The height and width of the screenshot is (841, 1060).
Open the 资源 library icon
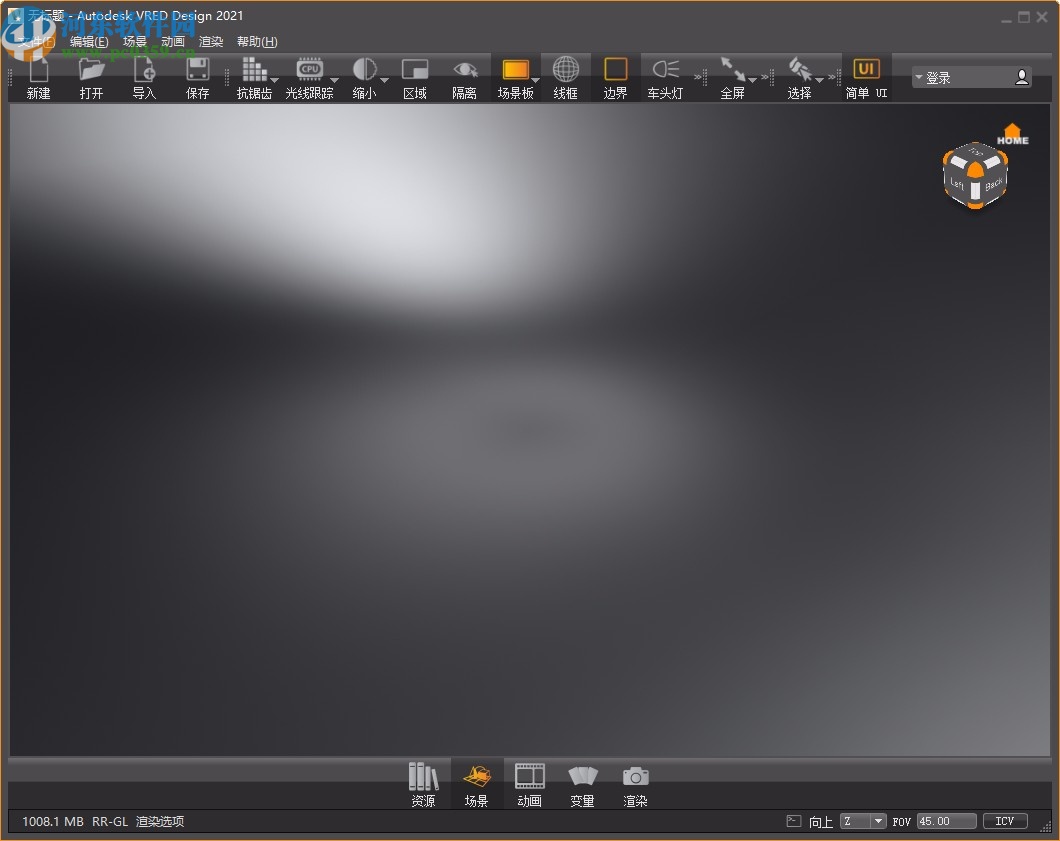point(423,784)
